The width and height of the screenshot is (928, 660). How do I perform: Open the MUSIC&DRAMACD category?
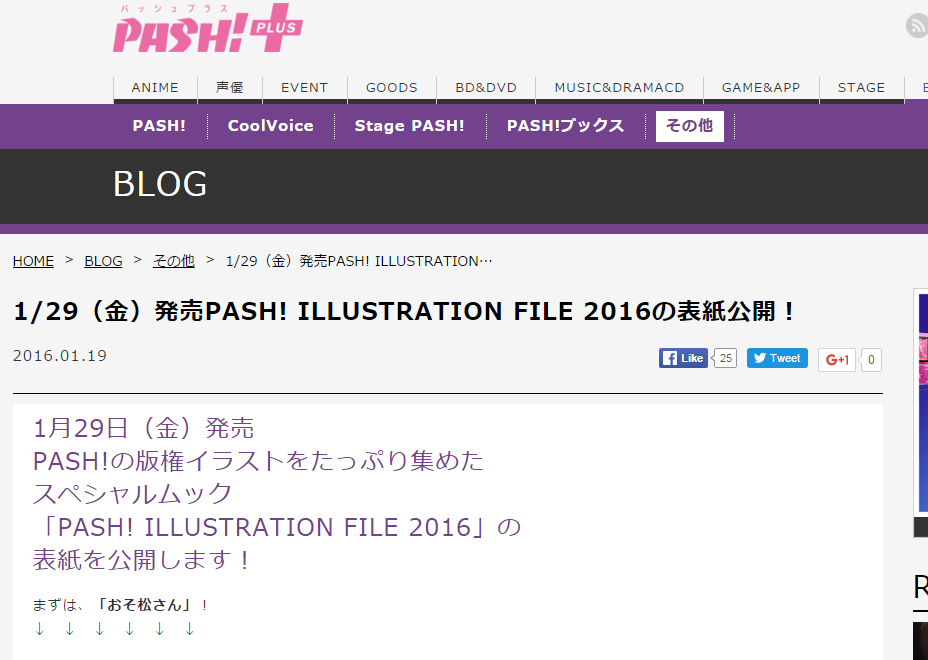[619, 88]
